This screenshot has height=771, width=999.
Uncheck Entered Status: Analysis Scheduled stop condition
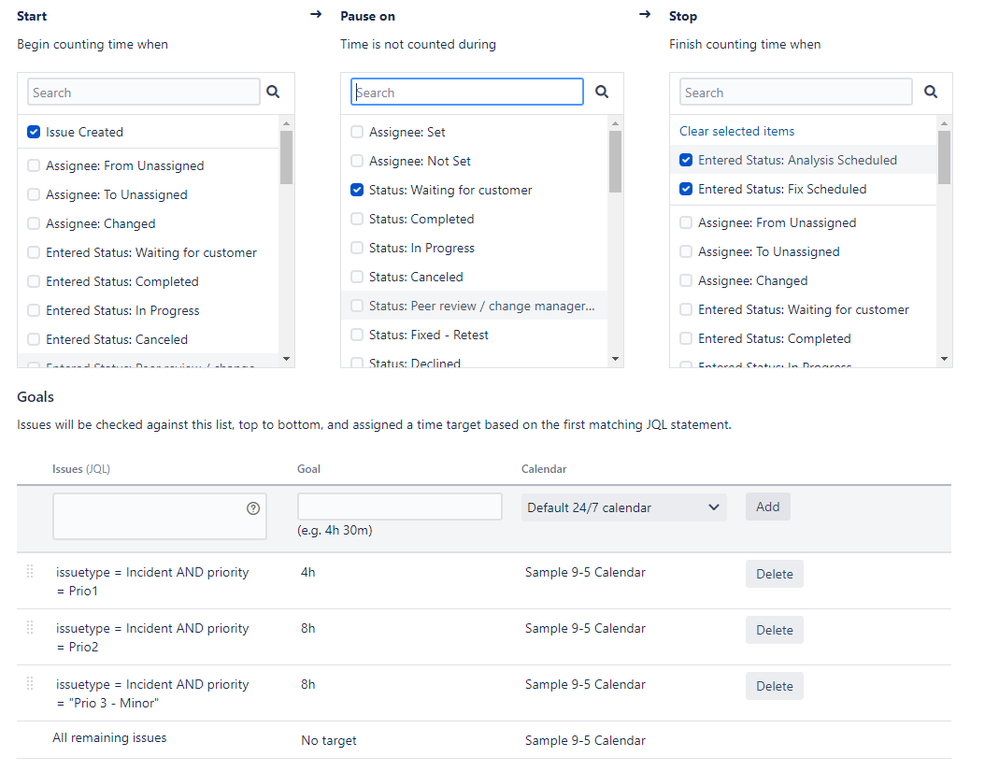(x=686, y=160)
